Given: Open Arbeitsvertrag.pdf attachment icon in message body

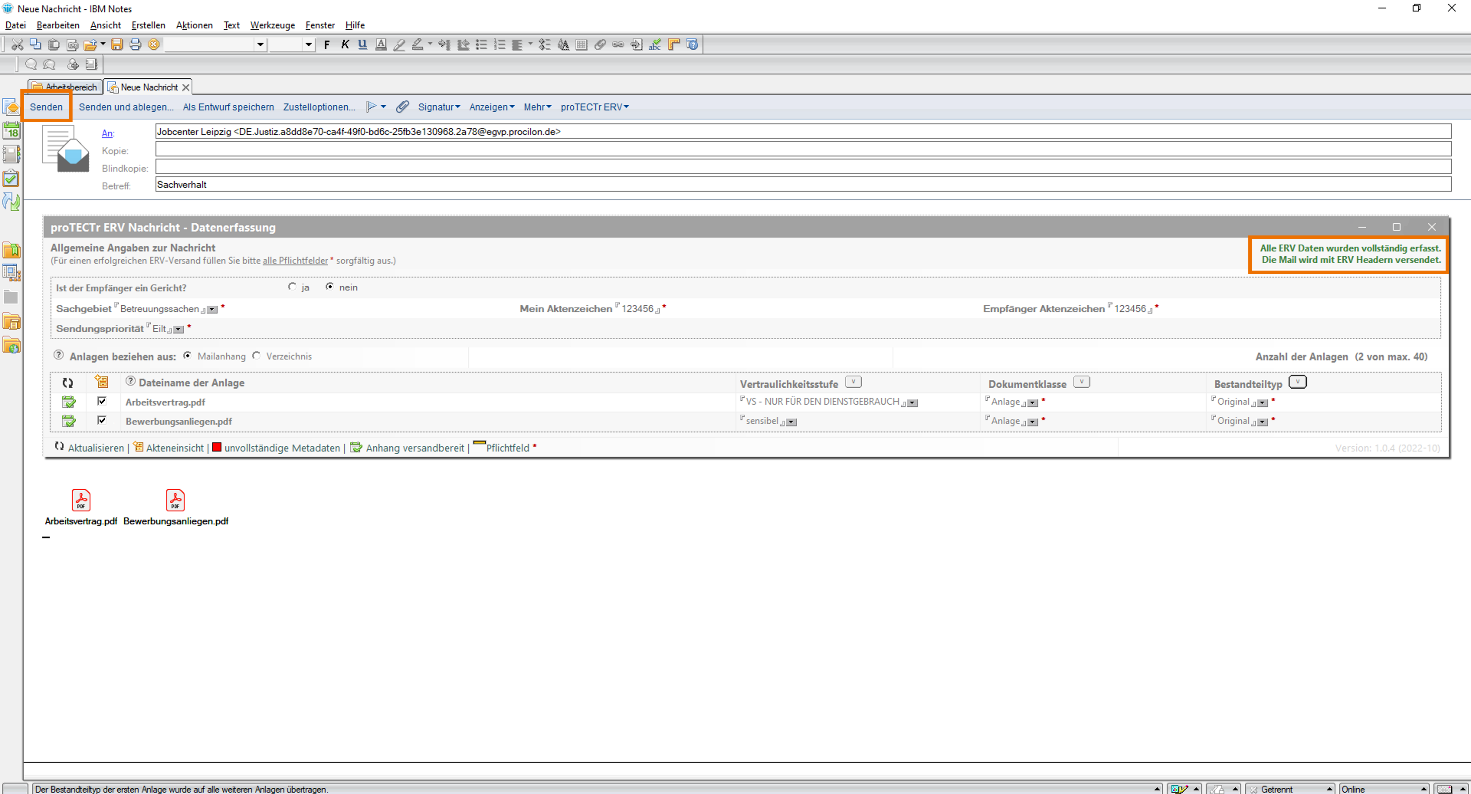Looking at the screenshot, I should pyautogui.click(x=80, y=500).
